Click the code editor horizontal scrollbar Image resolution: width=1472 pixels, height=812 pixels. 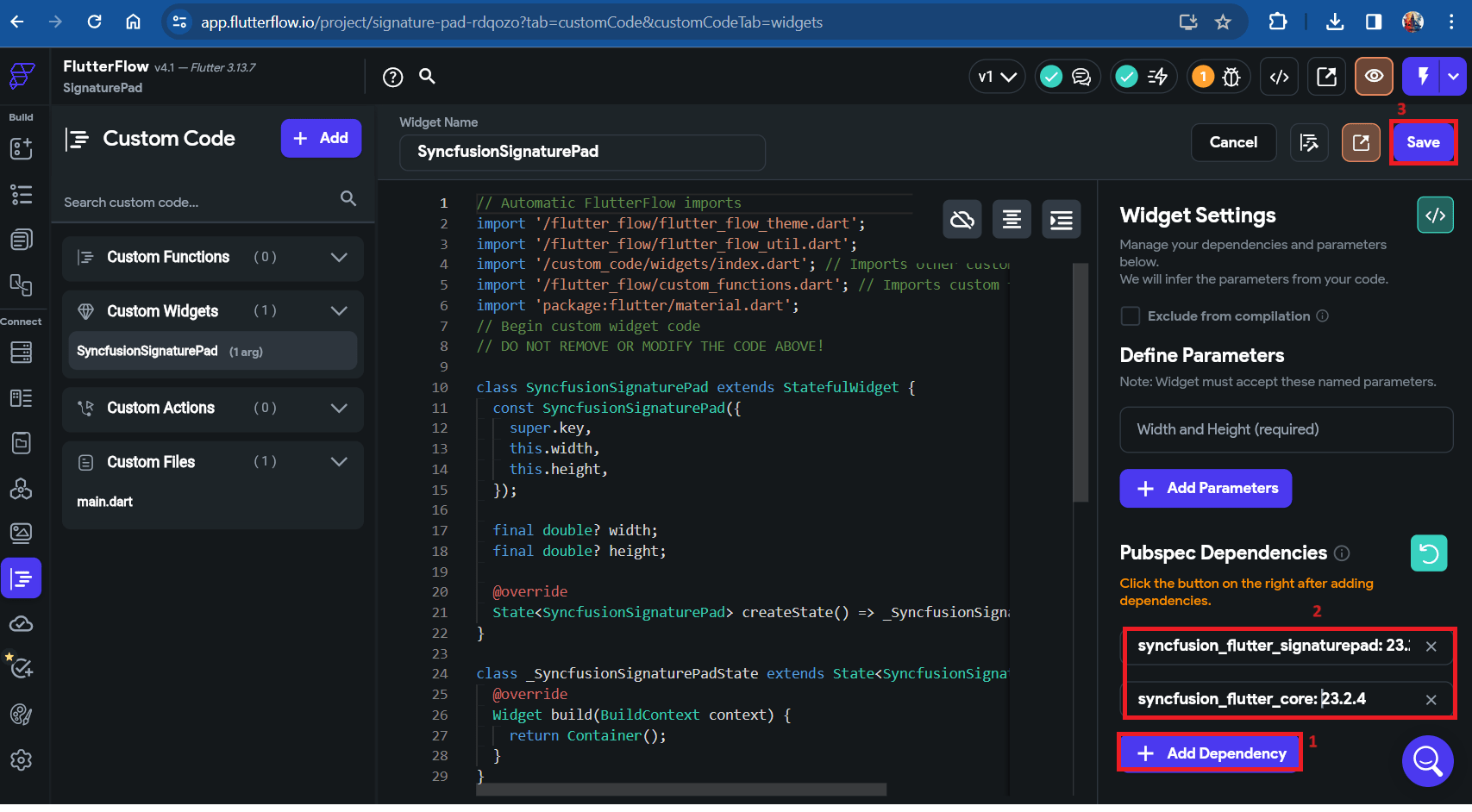point(681,790)
